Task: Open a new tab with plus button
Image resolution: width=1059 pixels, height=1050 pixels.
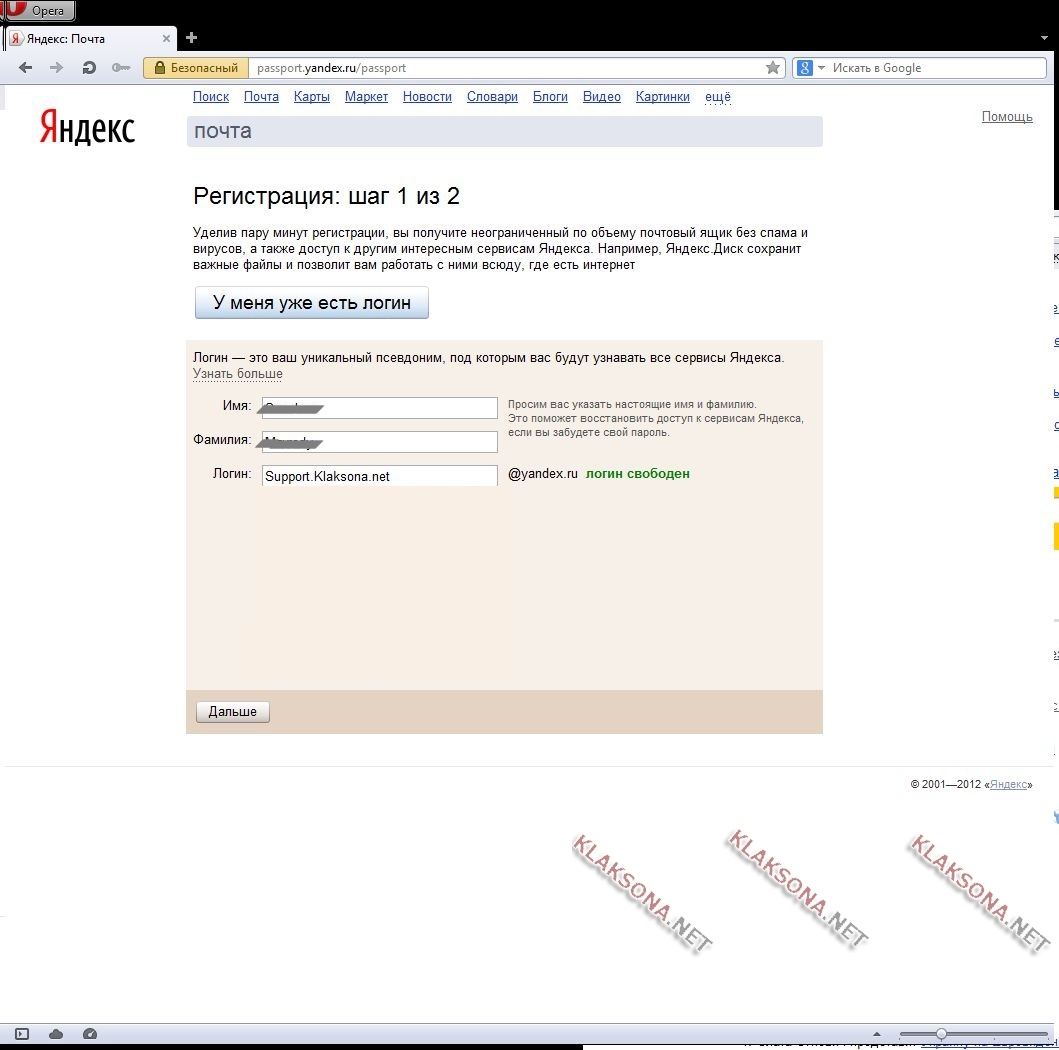Action: [x=192, y=38]
